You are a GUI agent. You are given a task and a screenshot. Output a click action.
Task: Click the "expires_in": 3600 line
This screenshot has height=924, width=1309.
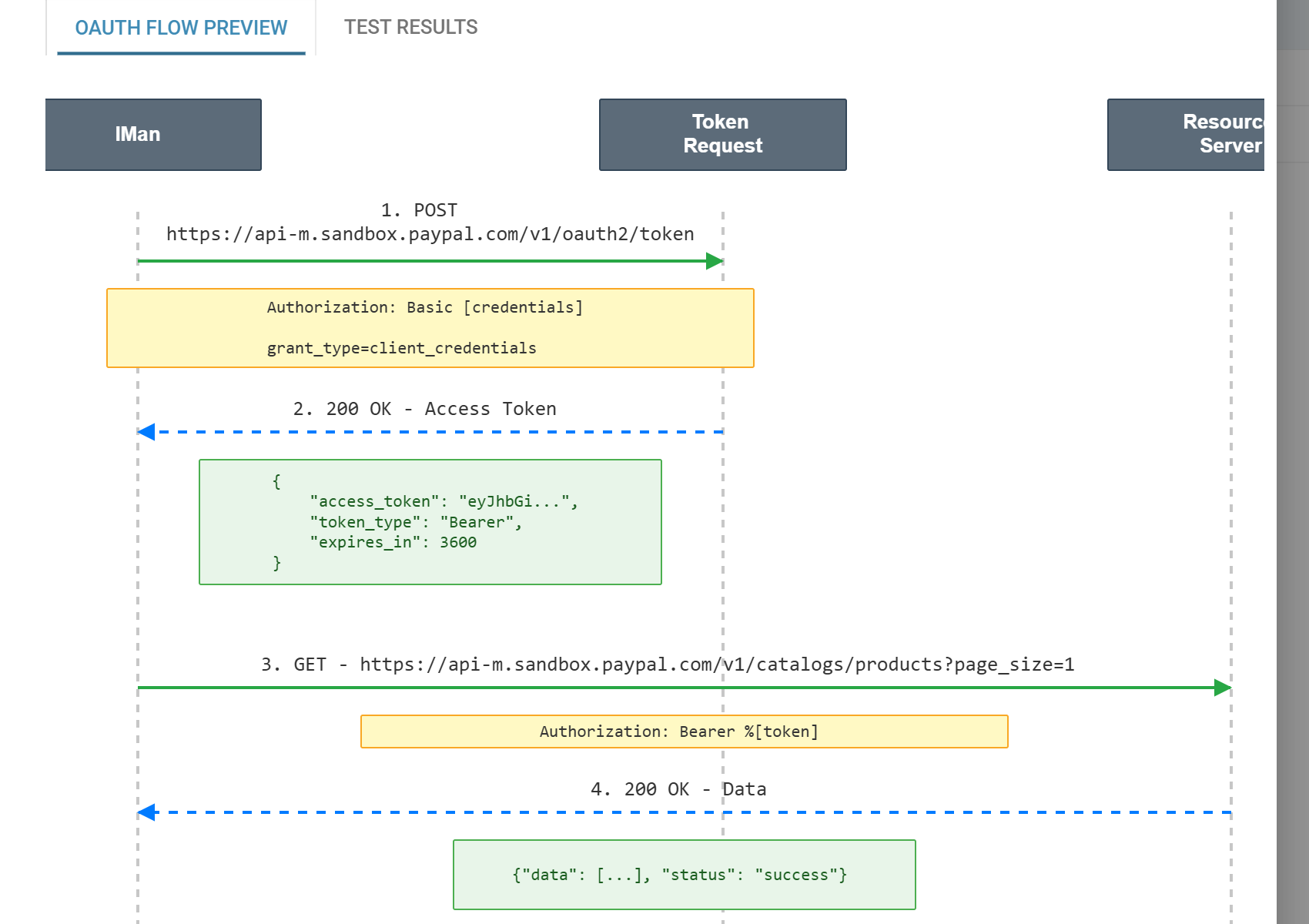pos(393,542)
